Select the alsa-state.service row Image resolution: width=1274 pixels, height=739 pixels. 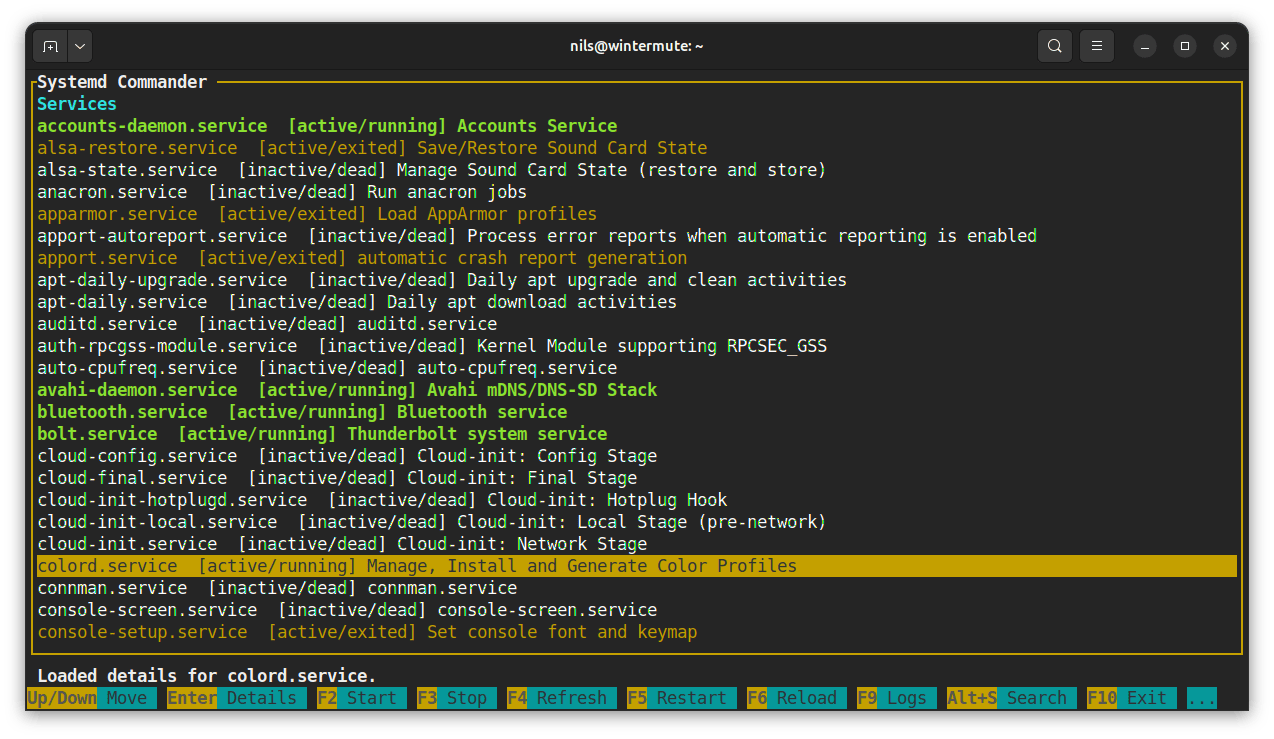click(637, 170)
